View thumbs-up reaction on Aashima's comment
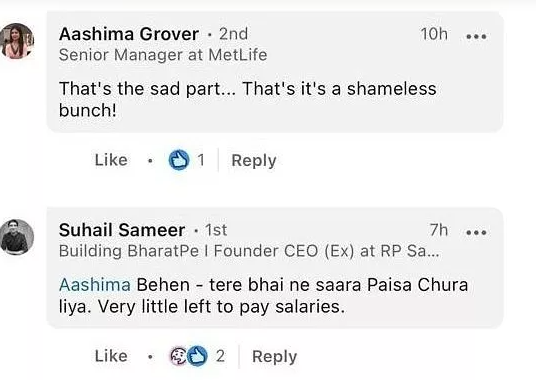This screenshot has width=536, height=389. tap(179, 160)
